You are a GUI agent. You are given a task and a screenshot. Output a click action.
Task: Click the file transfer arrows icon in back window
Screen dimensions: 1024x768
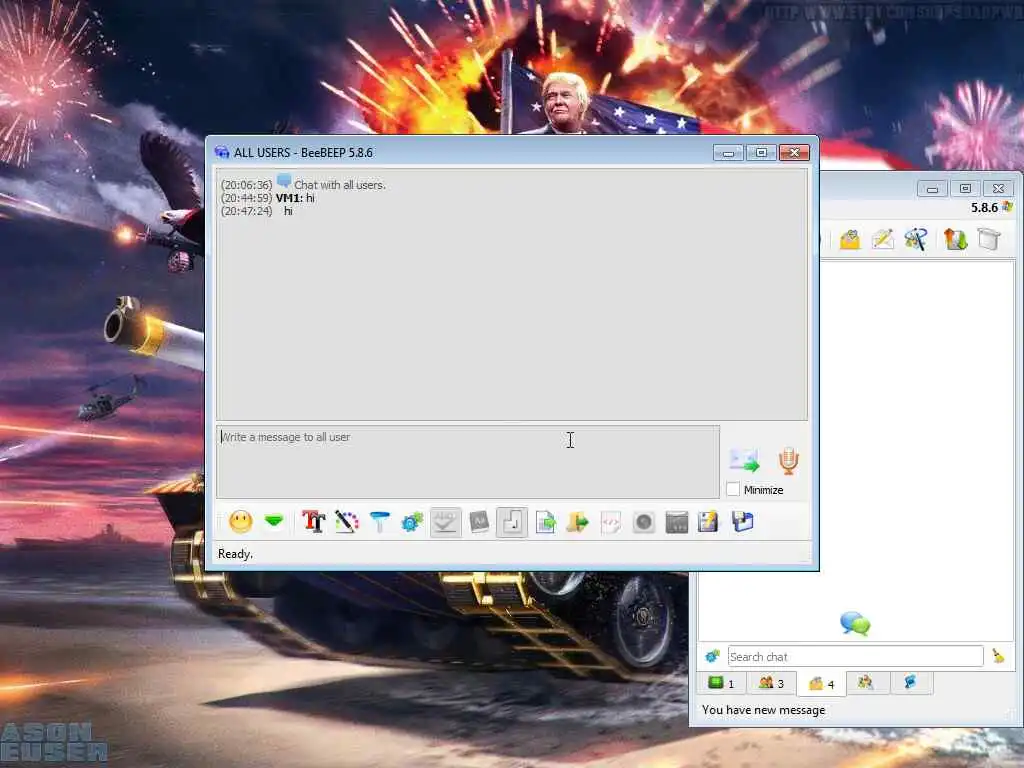955,240
